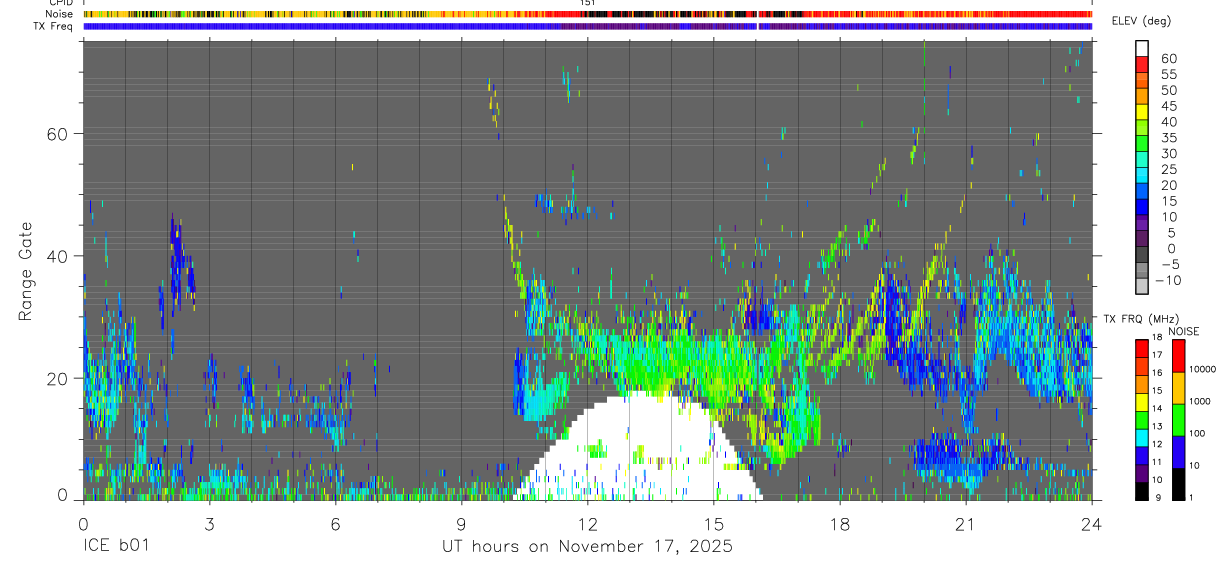The image size is (1228, 567).
Task: Click the '100' value on the NOISE scale
Action: click(x=1199, y=434)
